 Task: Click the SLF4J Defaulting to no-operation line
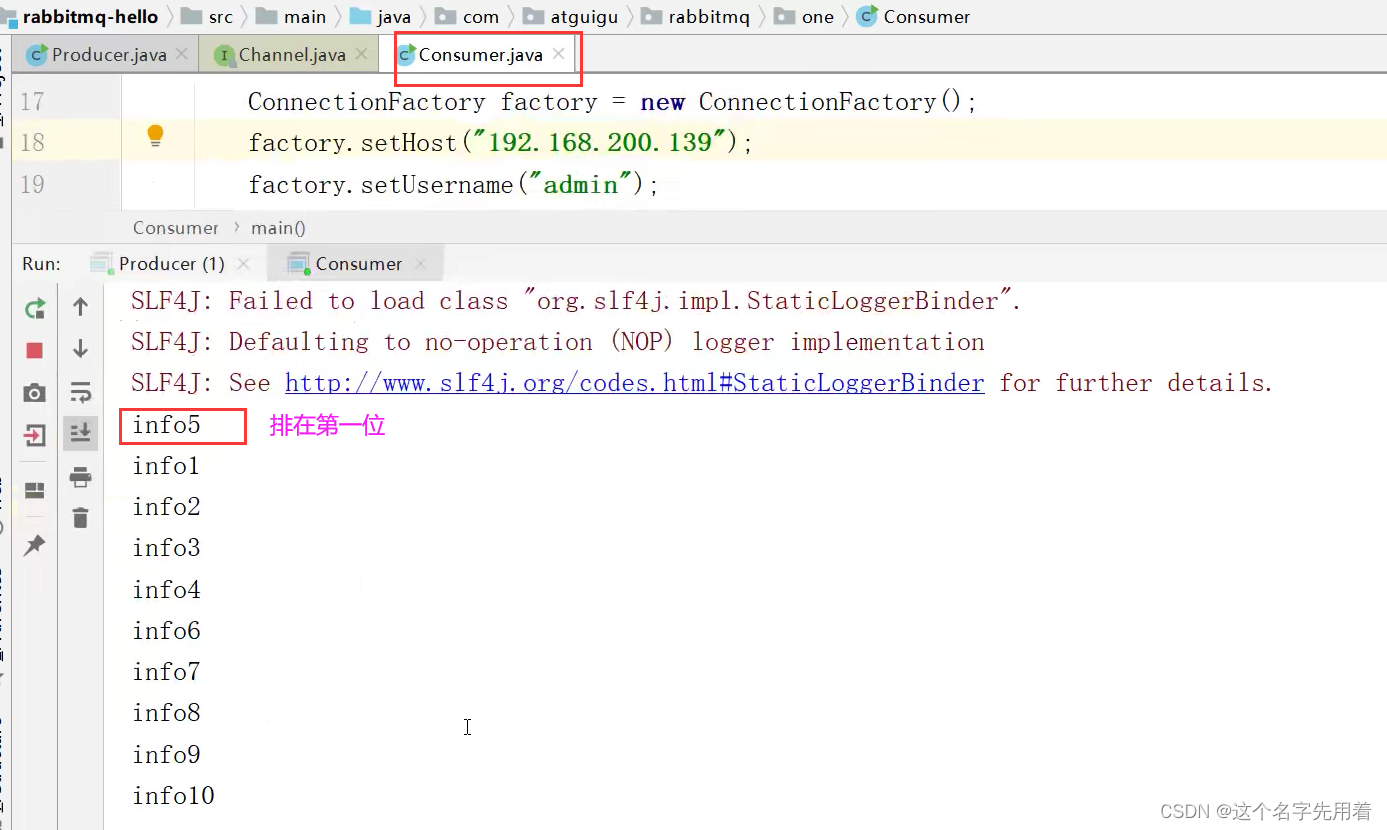(x=558, y=342)
